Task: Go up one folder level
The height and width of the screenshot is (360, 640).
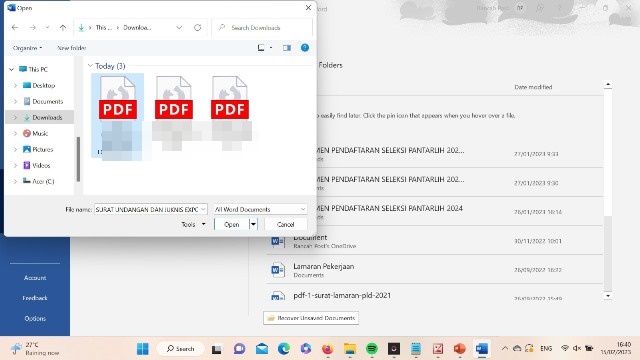Action: click(62, 27)
